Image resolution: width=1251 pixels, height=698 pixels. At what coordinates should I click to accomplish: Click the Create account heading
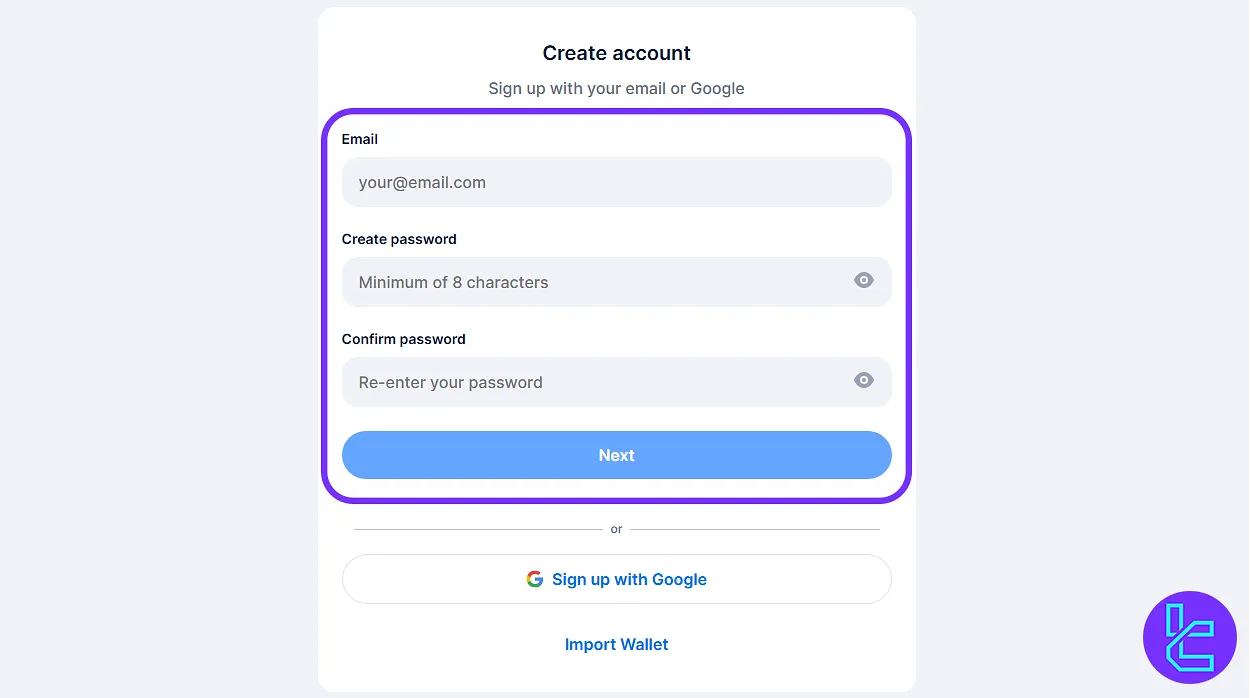[x=616, y=53]
